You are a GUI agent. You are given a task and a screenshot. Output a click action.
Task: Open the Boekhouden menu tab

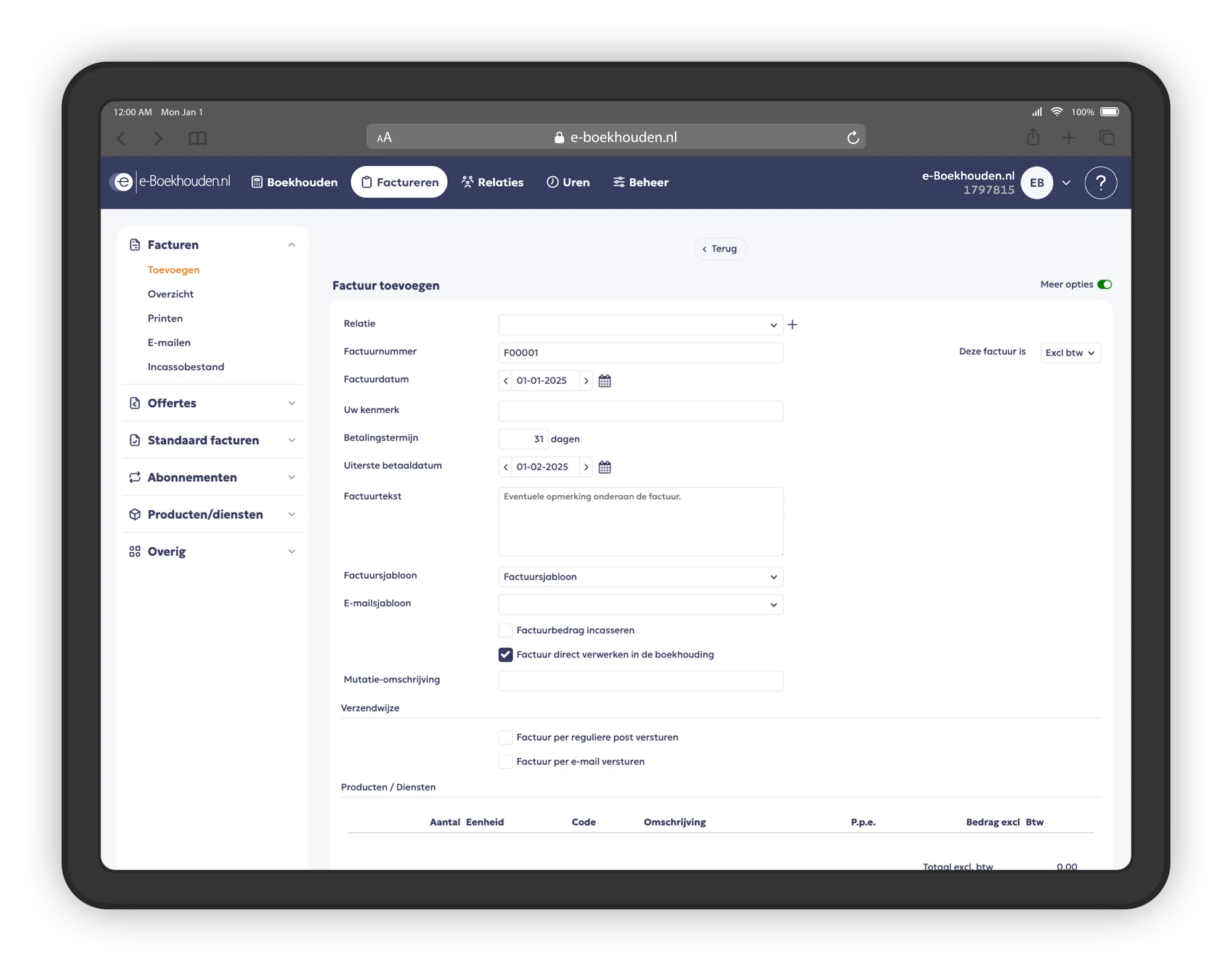point(294,182)
